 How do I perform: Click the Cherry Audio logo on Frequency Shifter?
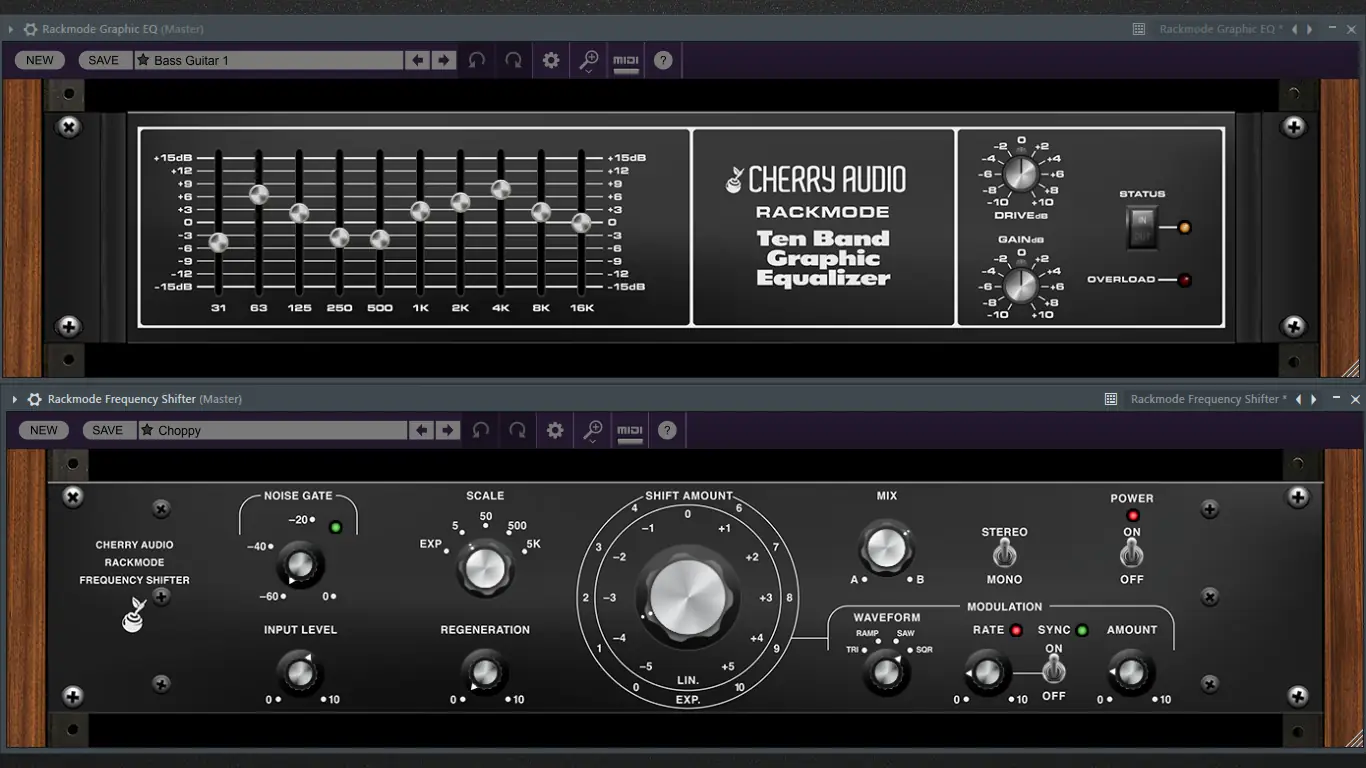(132, 614)
